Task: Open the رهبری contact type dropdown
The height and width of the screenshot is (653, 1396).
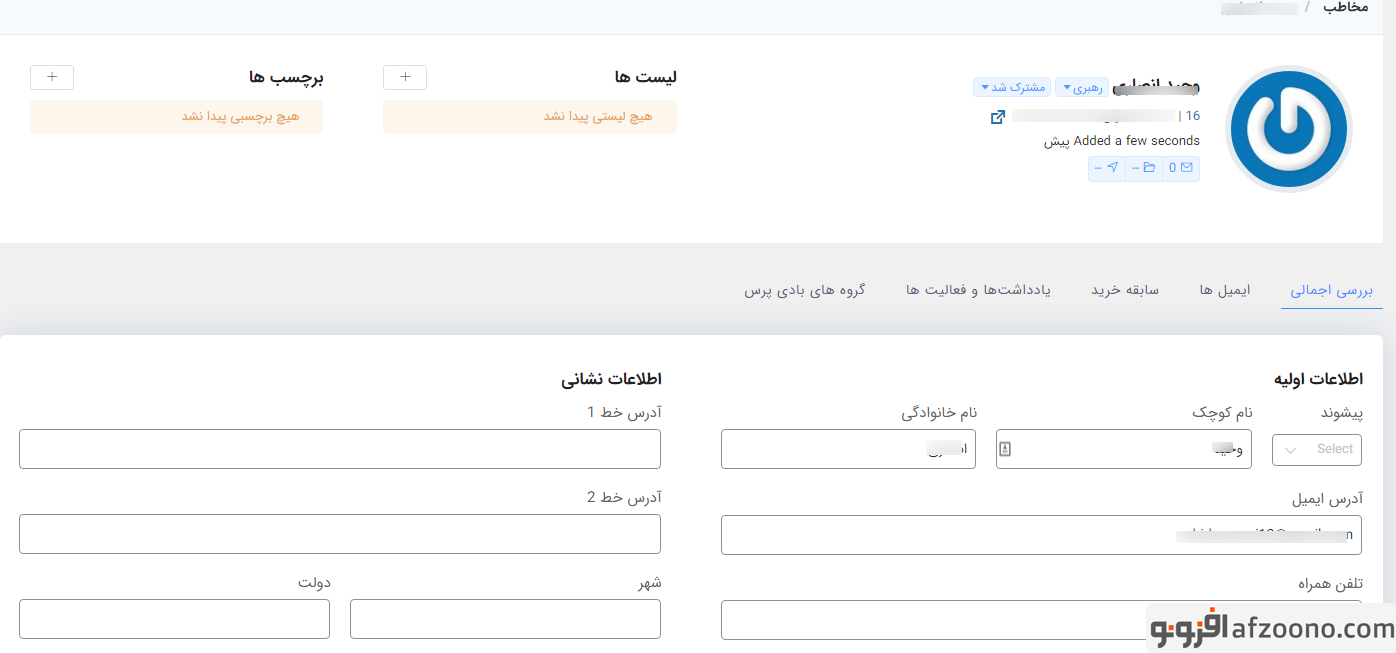Action: 1082,87
